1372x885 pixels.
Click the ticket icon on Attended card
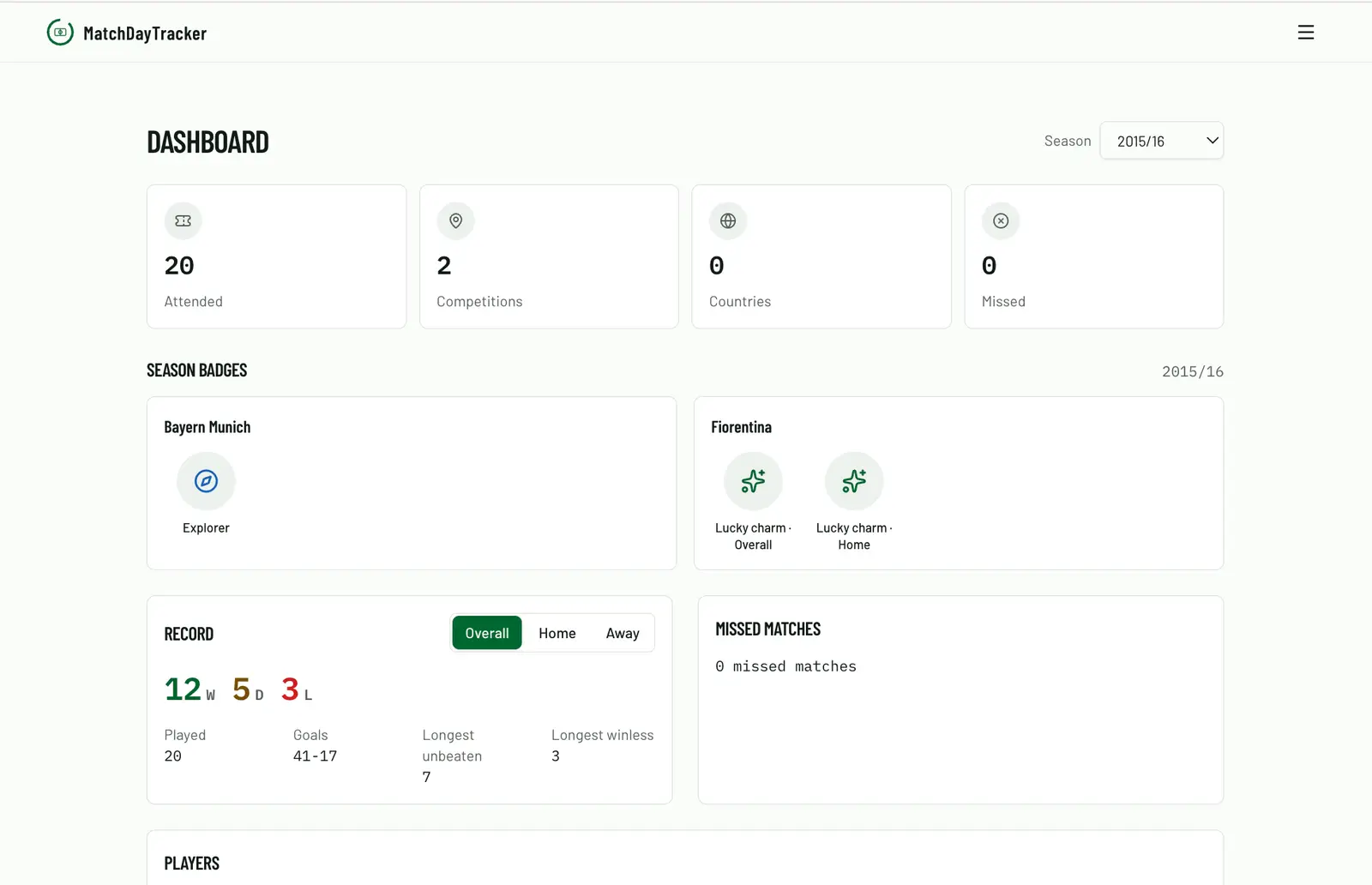183,220
